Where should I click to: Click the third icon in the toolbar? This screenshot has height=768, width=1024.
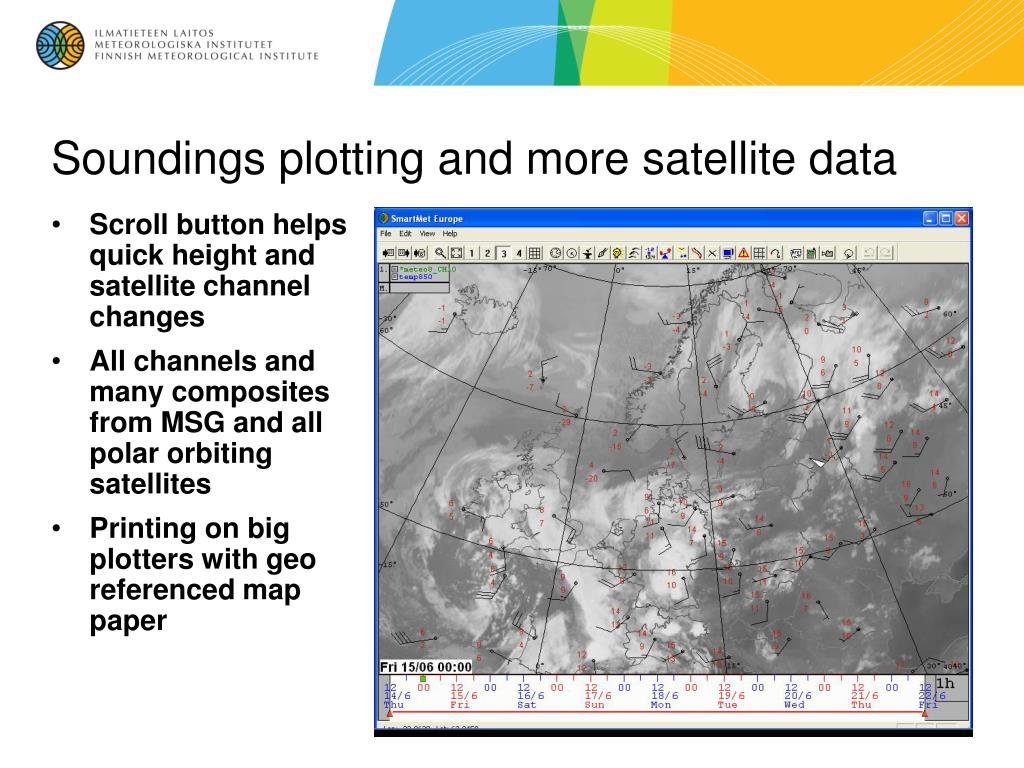419,253
